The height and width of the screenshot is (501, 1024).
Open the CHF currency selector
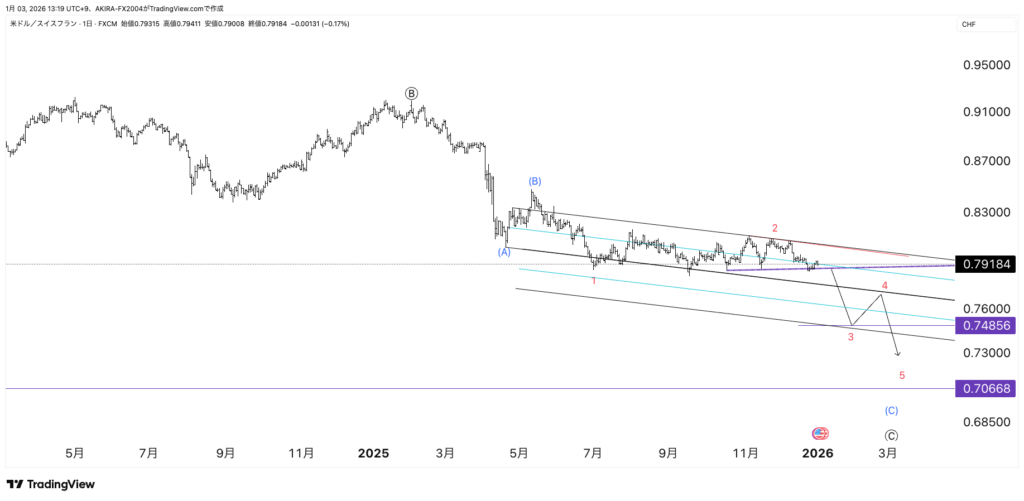pyautogui.click(x=968, y=24)
